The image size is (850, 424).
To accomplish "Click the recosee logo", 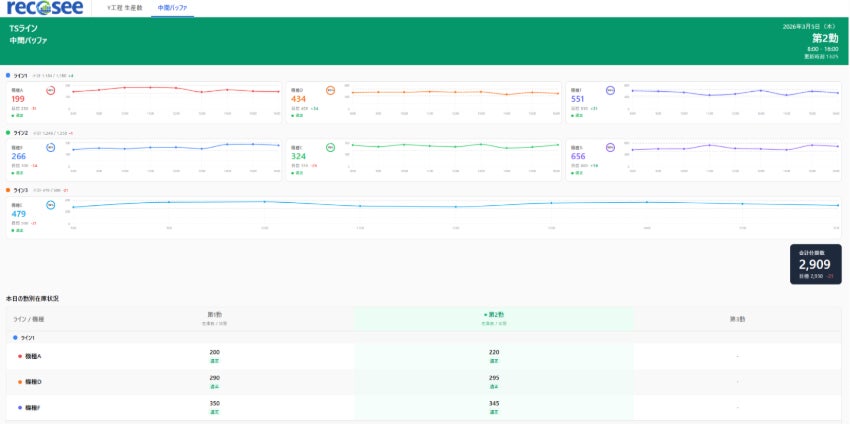I will (x=45, y=8).
